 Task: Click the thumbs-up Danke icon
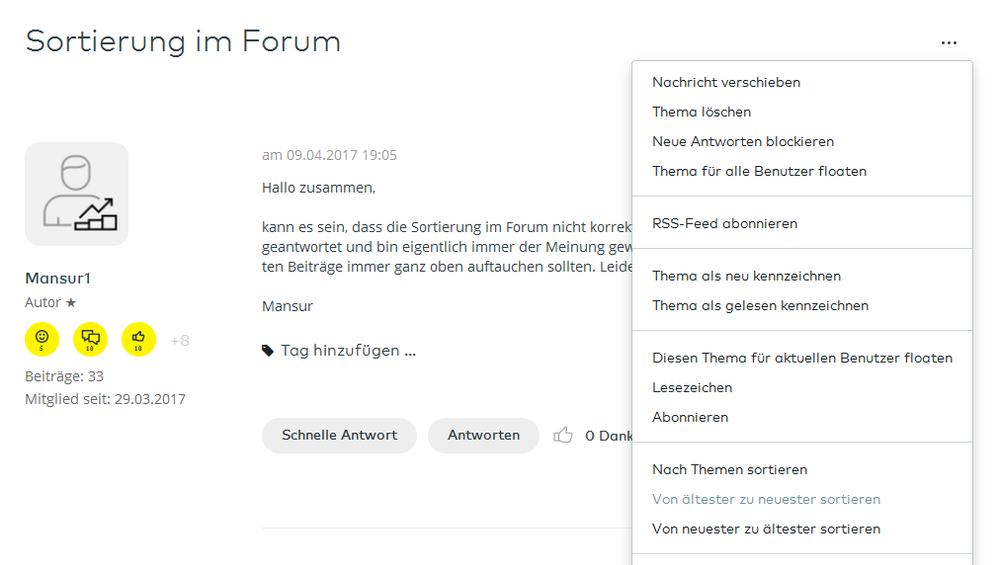coord(563,435)
